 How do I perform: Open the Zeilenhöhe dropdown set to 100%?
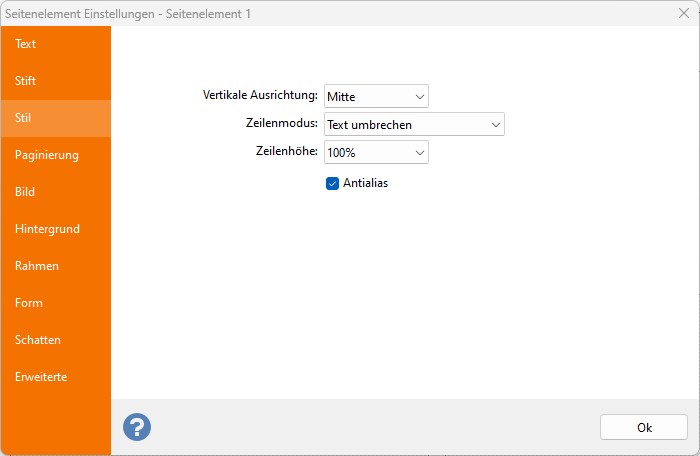pyautogui.click(x=376, y=152)
